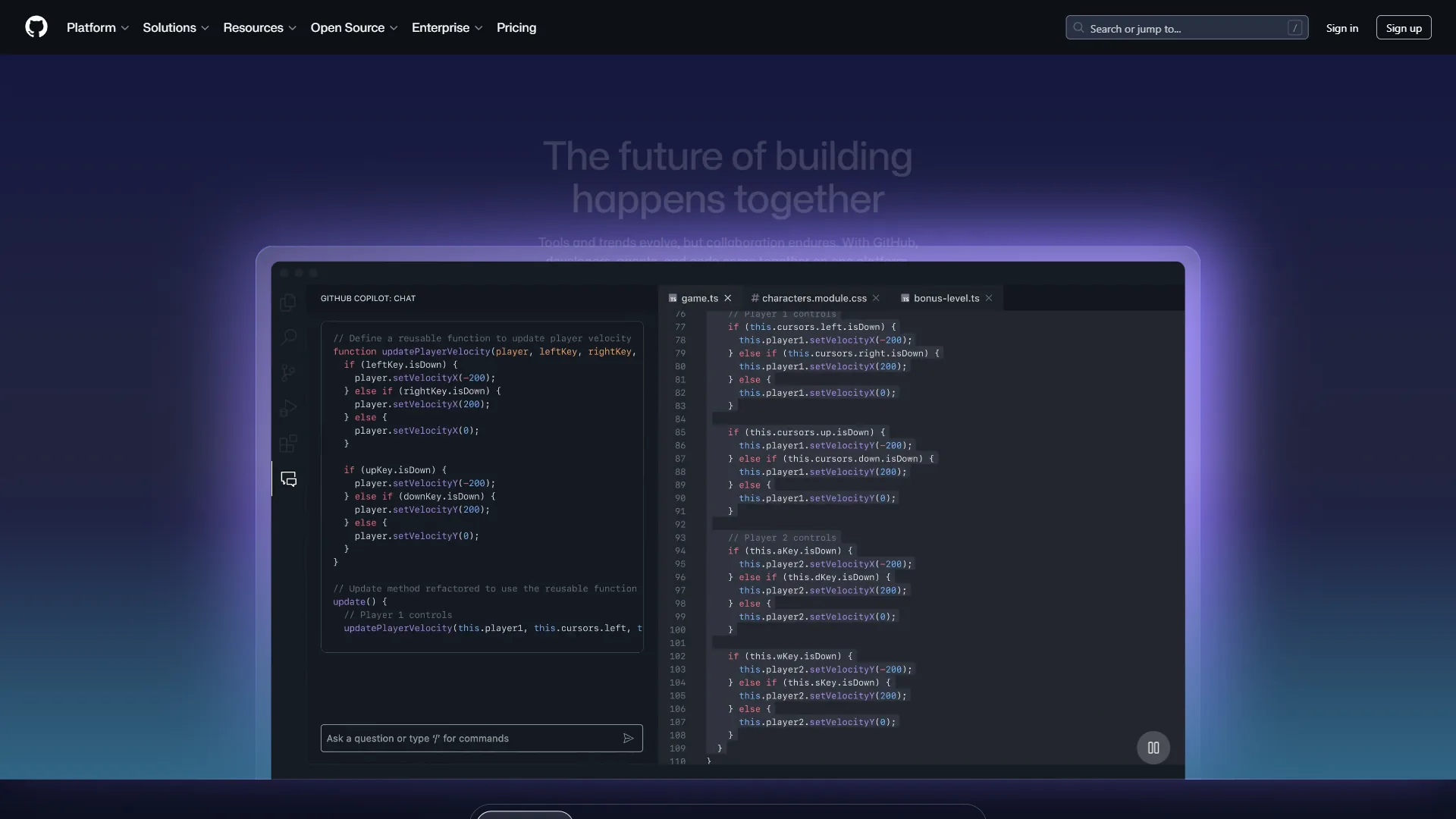Click the GitHub logo home icon
This screenshot has width=1456, height=819.
(36, 27)
